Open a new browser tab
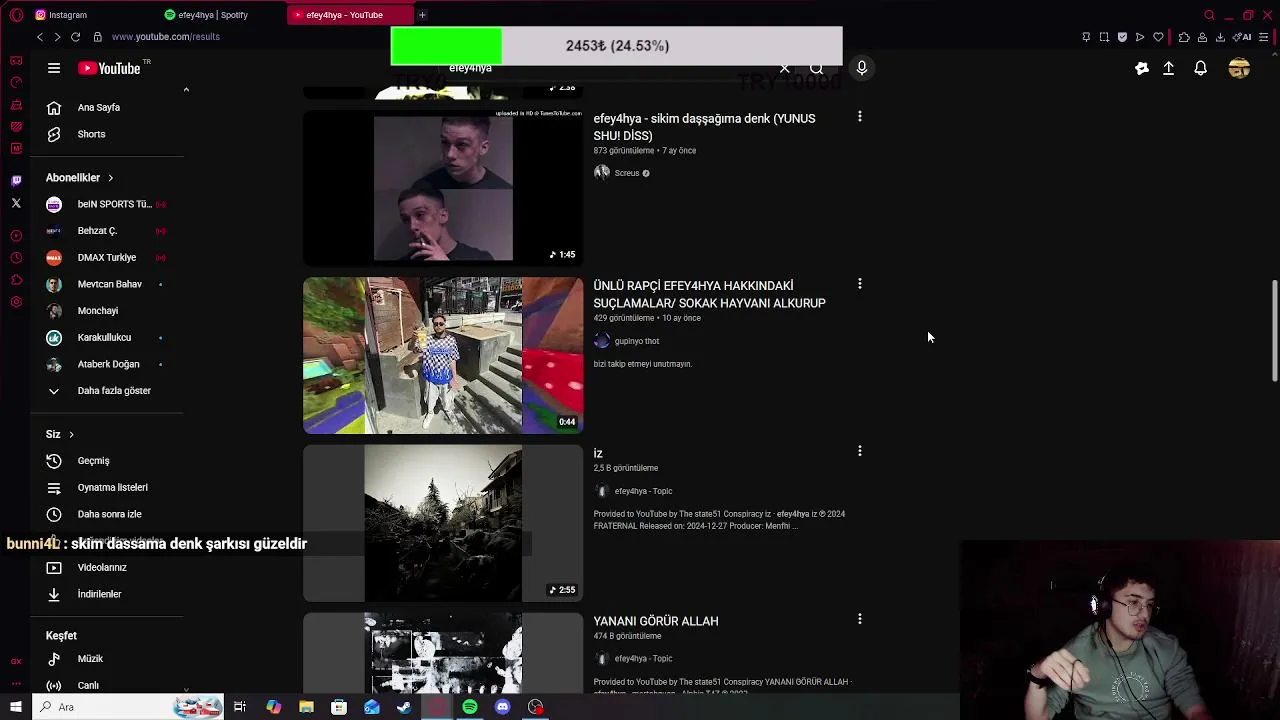Viewport: 1280px width, 720px height. (422, 15)
